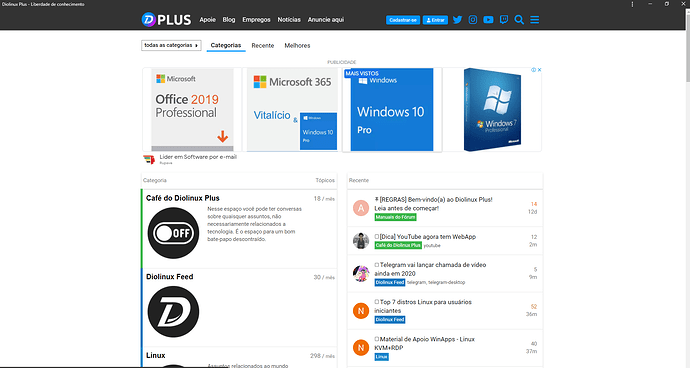Open the 'Anuncie aqui' menu item
Viewport: 690px width, 368px height.
(x=326, y=20)
